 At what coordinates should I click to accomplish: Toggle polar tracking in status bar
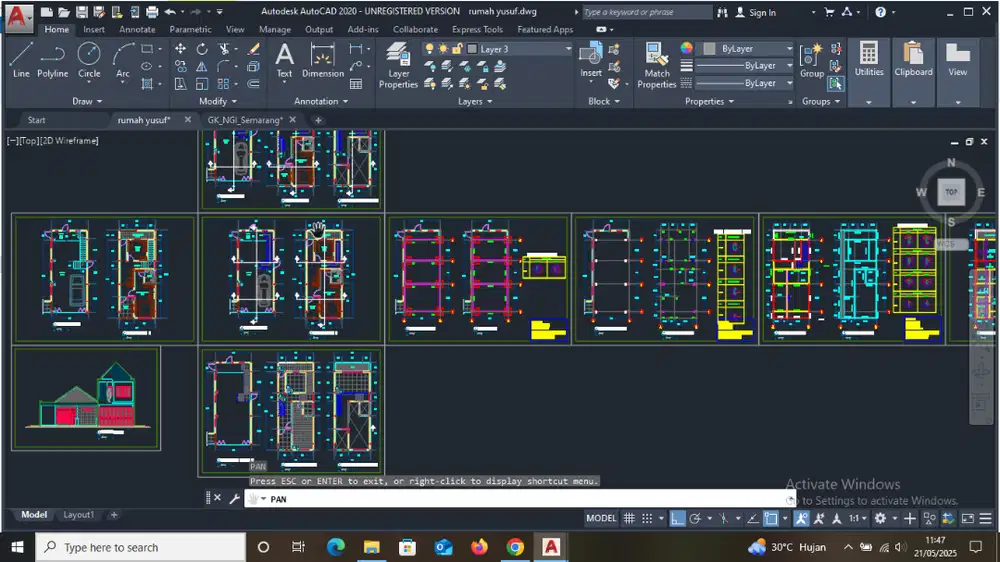[695, 518]
